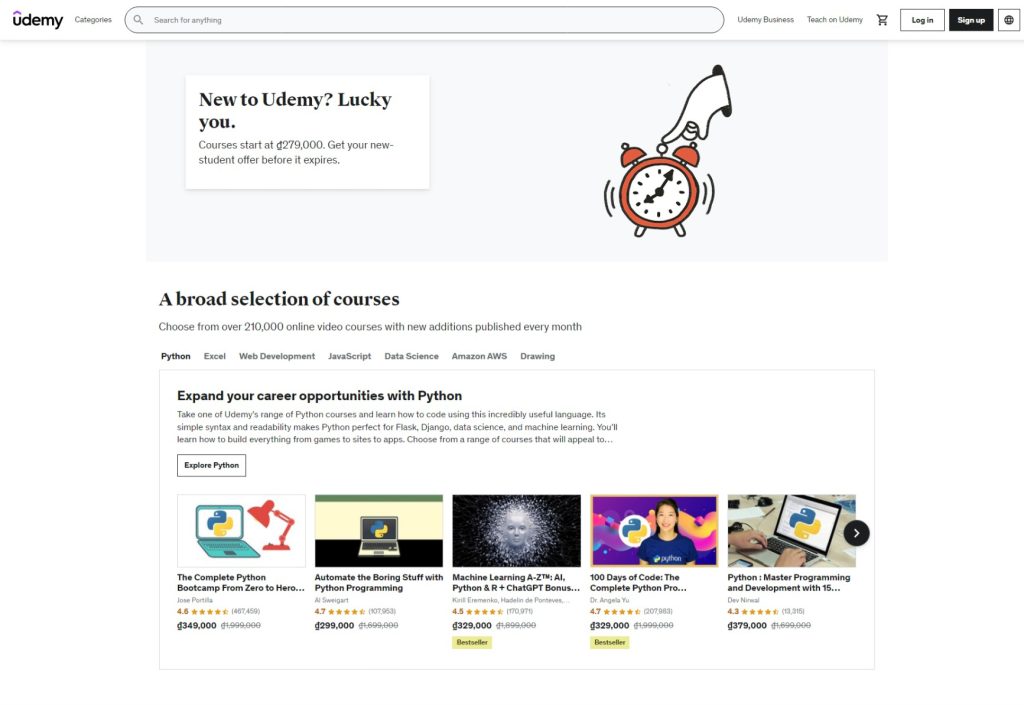This screenshot has width=1024, height=705.
Task: Open 100 Days of Code thumbnail
Action: click(654, 531)
